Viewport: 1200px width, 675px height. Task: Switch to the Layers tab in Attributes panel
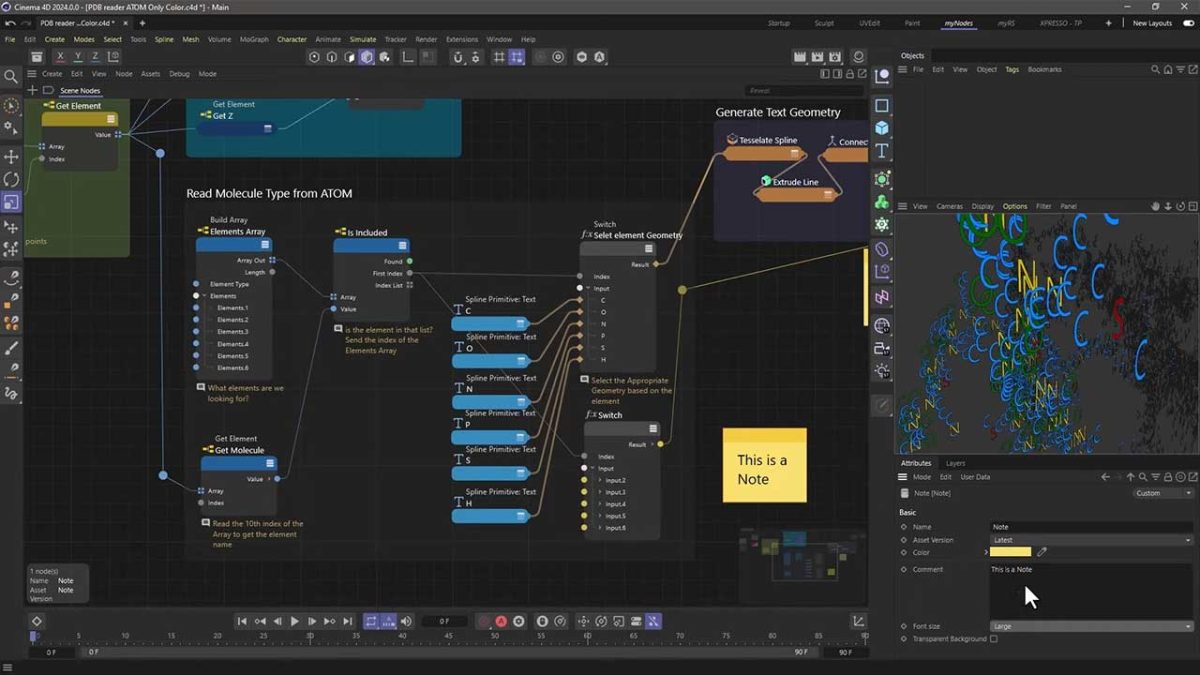click(955, 463)
